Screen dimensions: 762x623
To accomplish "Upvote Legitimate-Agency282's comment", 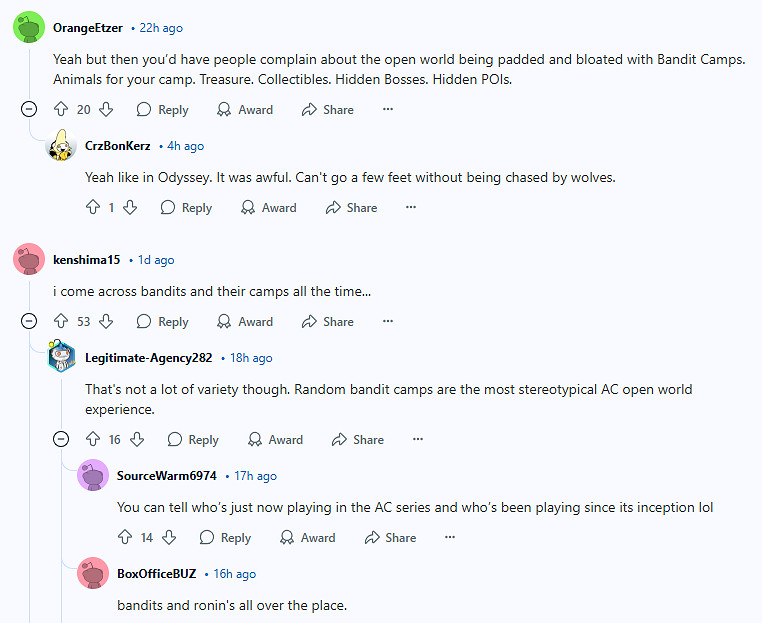I will (93, 439).
